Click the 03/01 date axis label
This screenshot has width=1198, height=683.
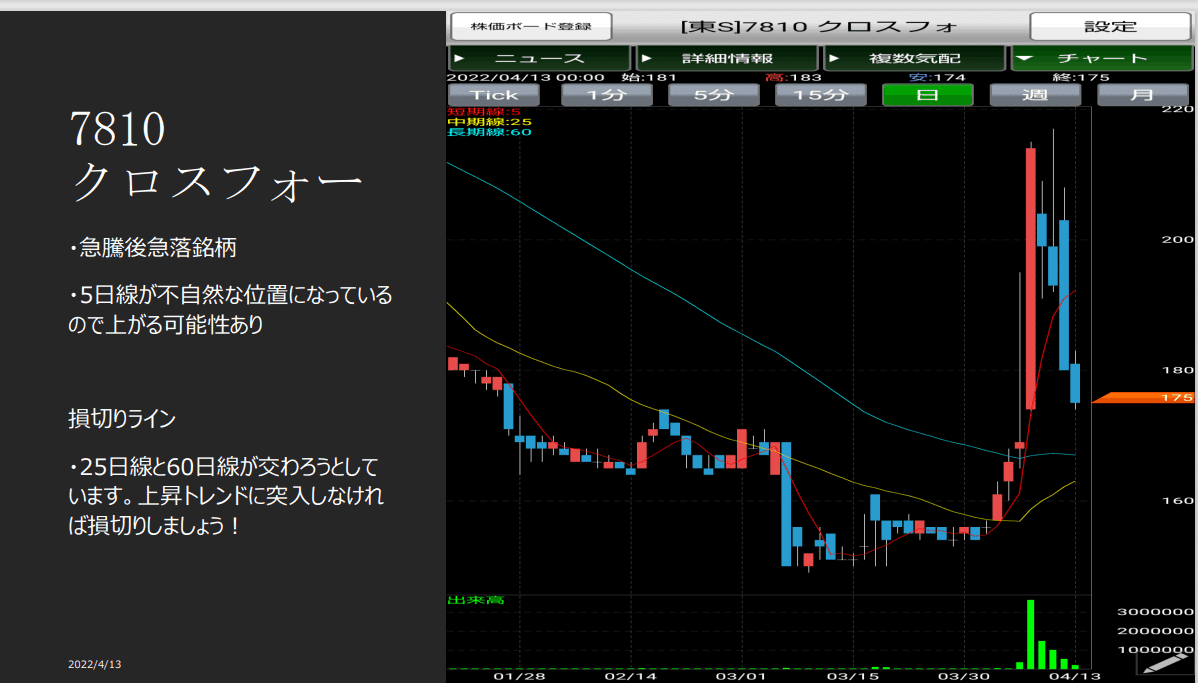pyautogui.click(x=741, y=676)
